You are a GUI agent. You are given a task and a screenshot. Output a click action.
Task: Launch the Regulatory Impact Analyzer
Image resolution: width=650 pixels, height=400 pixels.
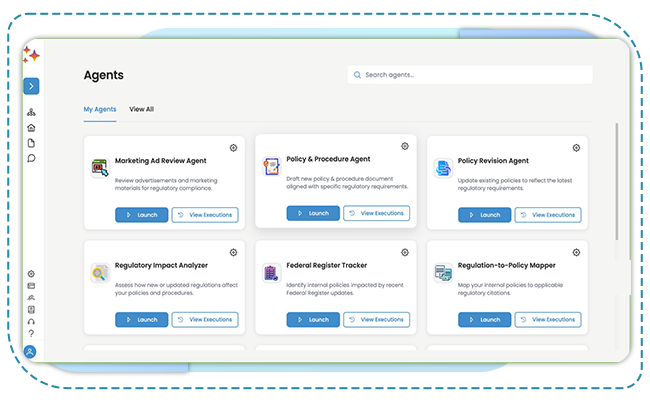click(x=142, y=320)
